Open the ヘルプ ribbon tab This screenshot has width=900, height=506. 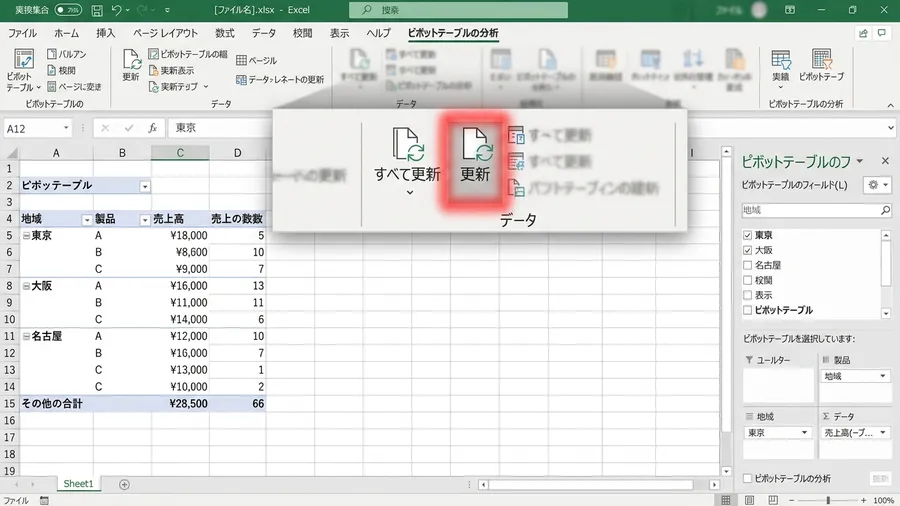coord(379,33)
